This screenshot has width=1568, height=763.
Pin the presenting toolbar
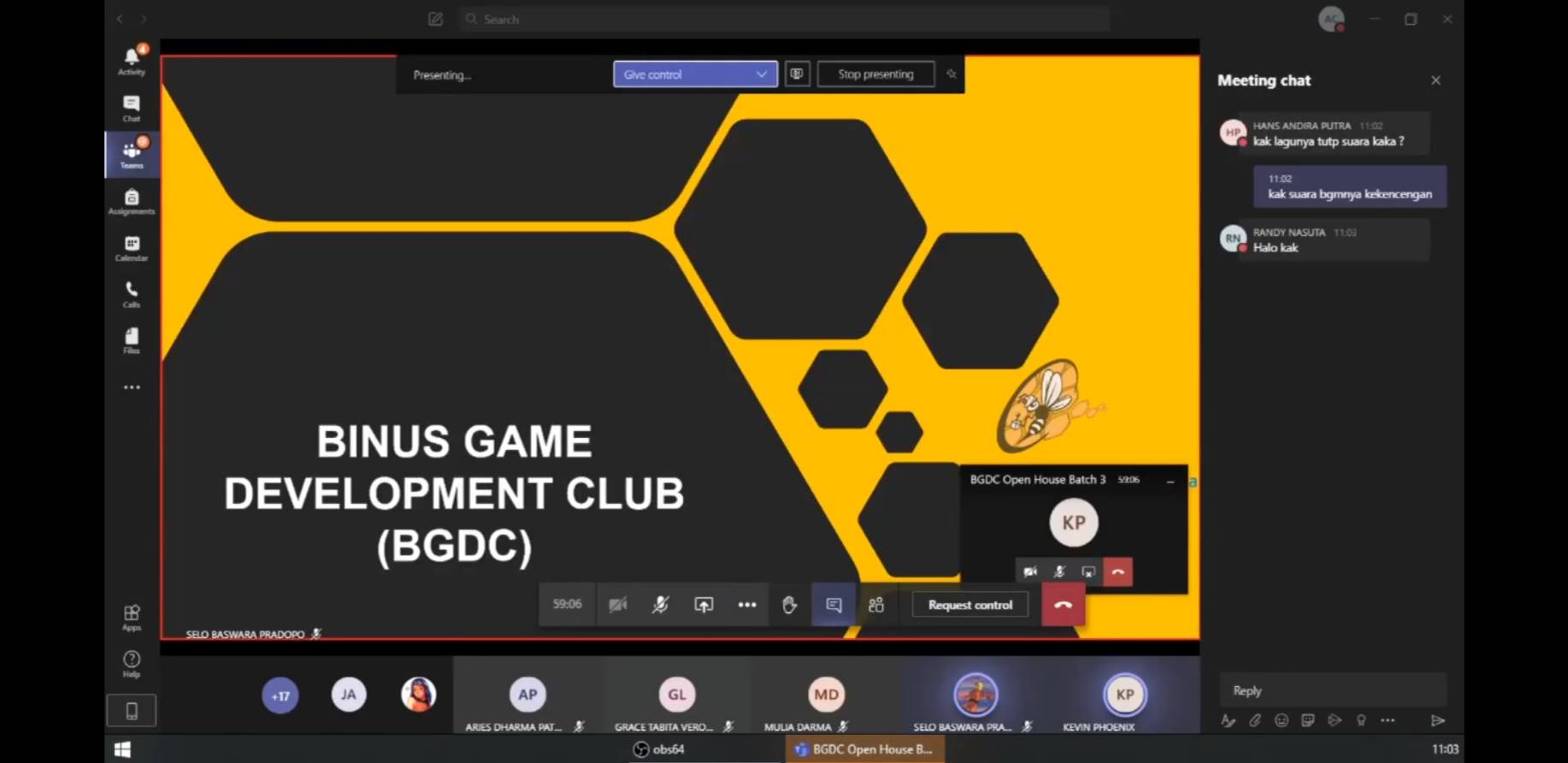[951, 74]
